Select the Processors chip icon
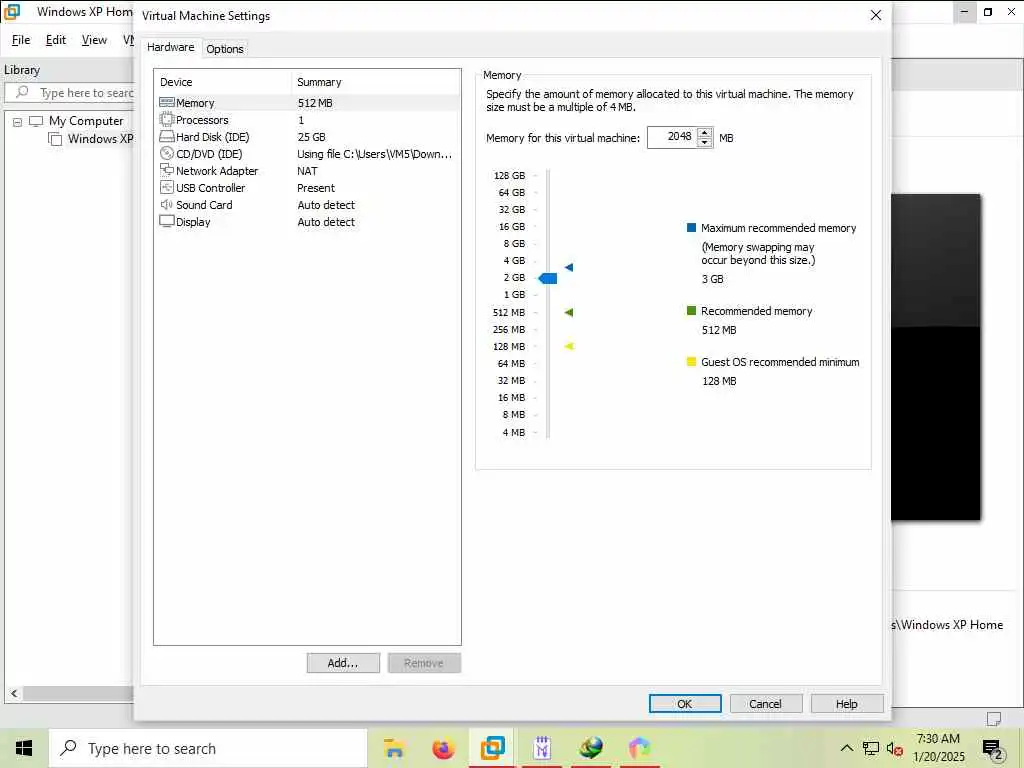 (167, 120)
